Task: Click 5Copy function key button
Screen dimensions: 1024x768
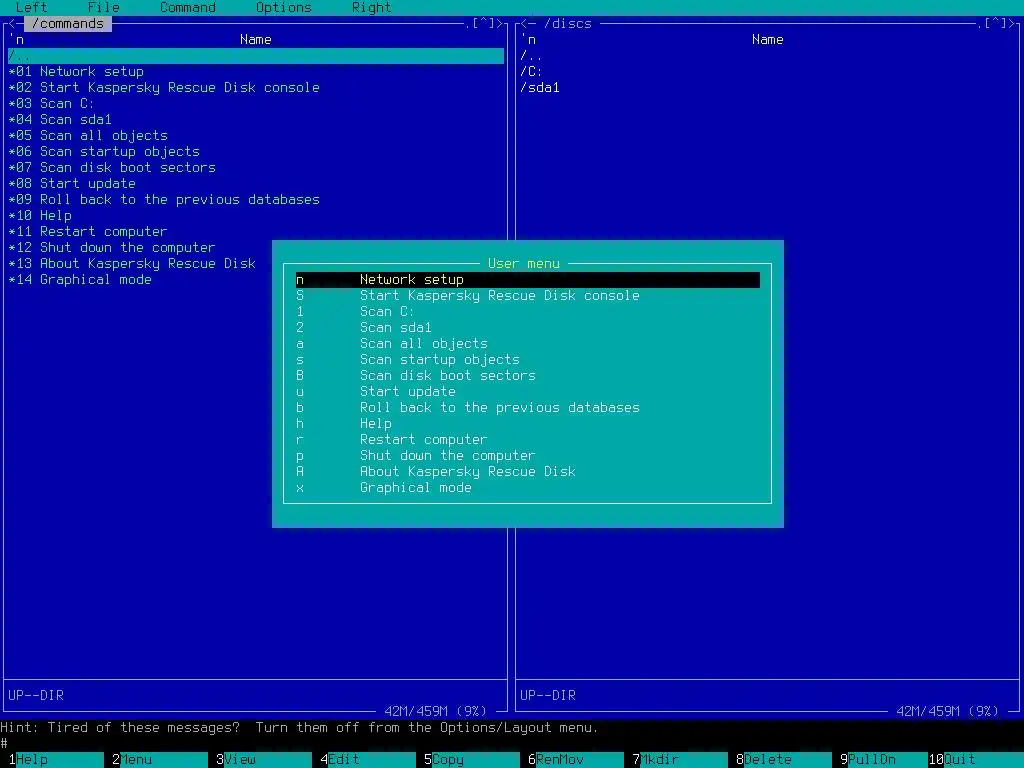Action: [x=472, y=760]
